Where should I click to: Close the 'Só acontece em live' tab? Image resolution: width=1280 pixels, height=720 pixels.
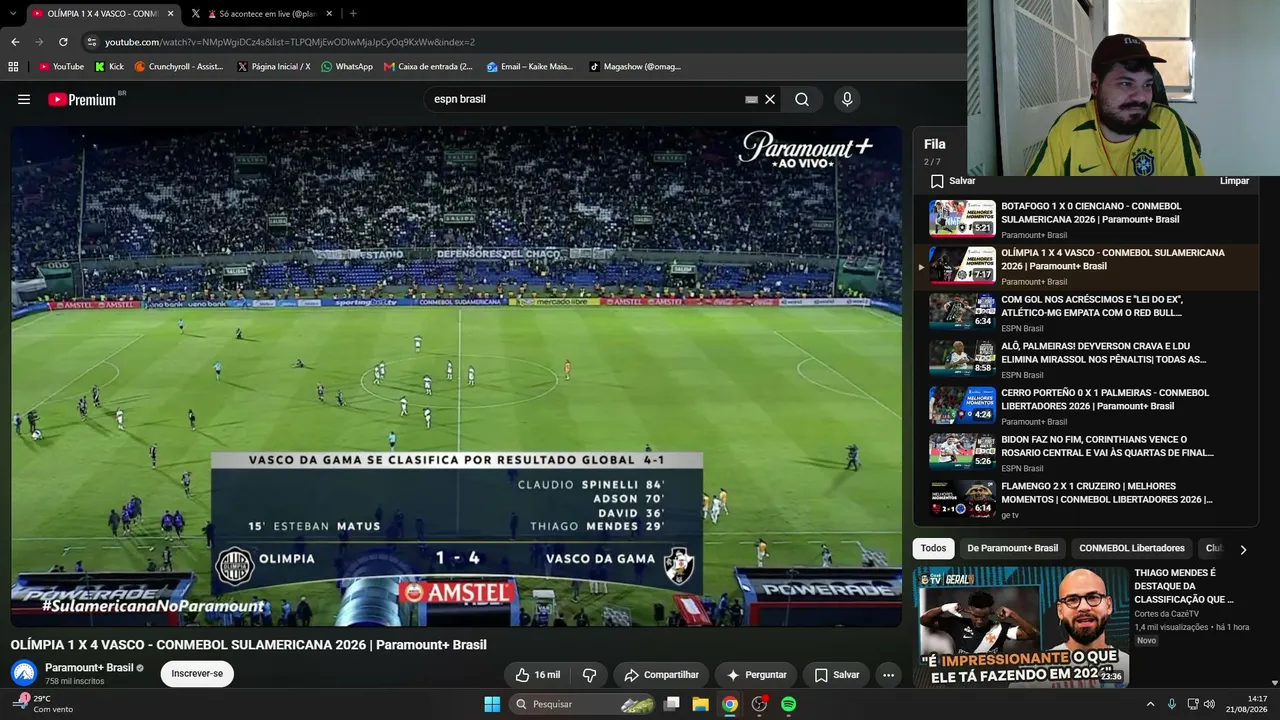tap(331, 14)
